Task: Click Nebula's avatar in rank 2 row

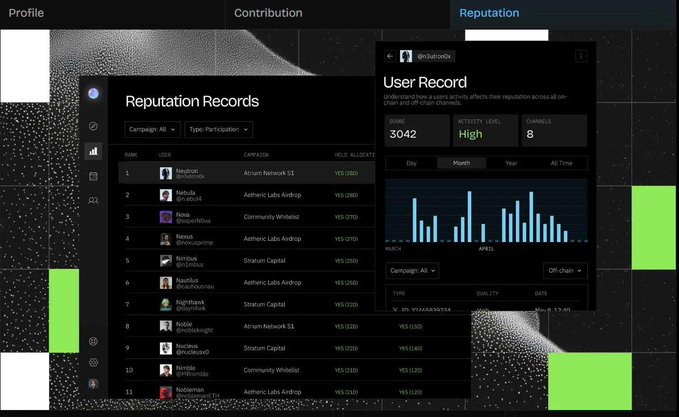Action: pos(165,195)
